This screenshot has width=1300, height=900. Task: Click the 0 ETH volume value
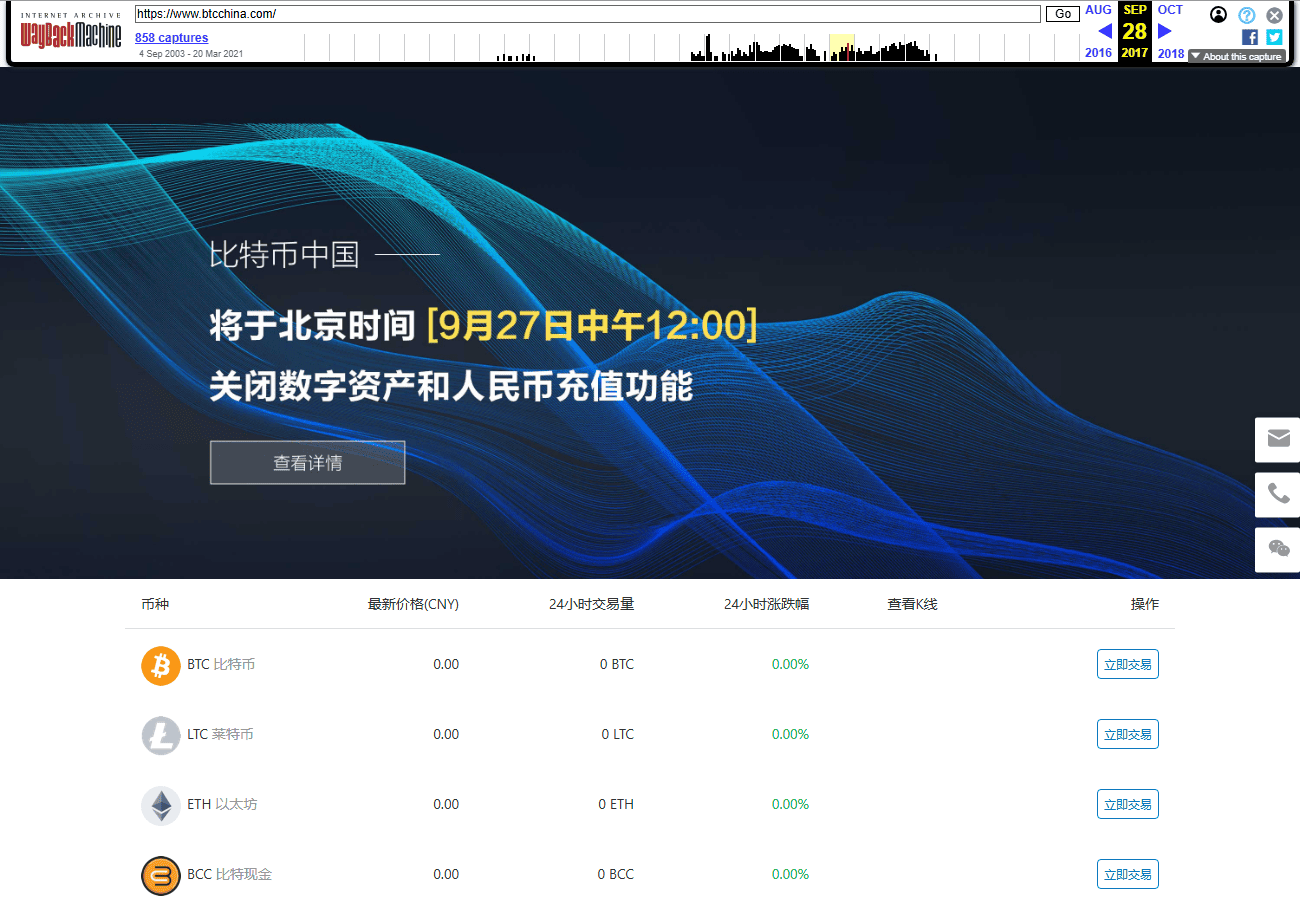point(616,804)
